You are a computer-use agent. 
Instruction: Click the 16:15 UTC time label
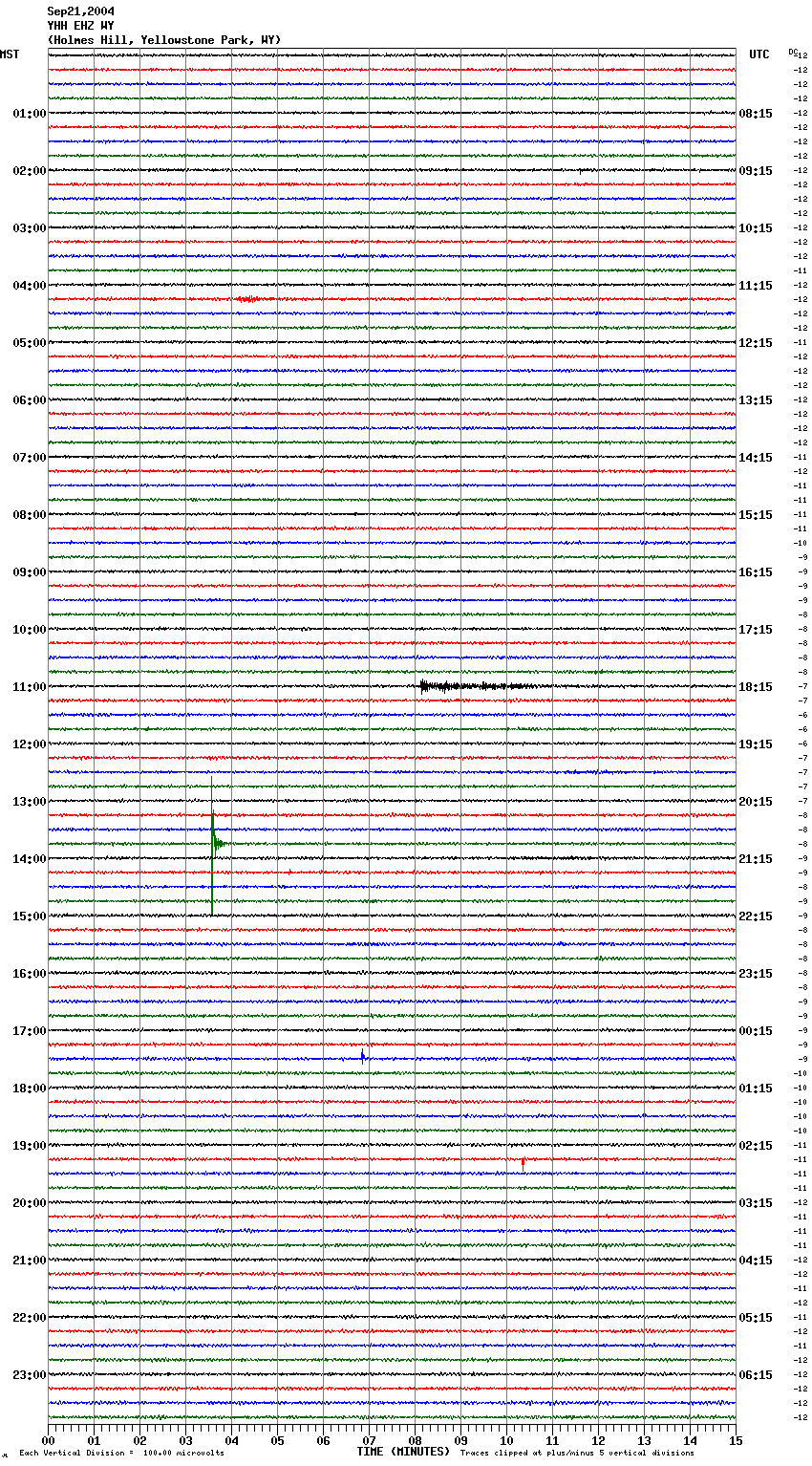click(756, 572)
